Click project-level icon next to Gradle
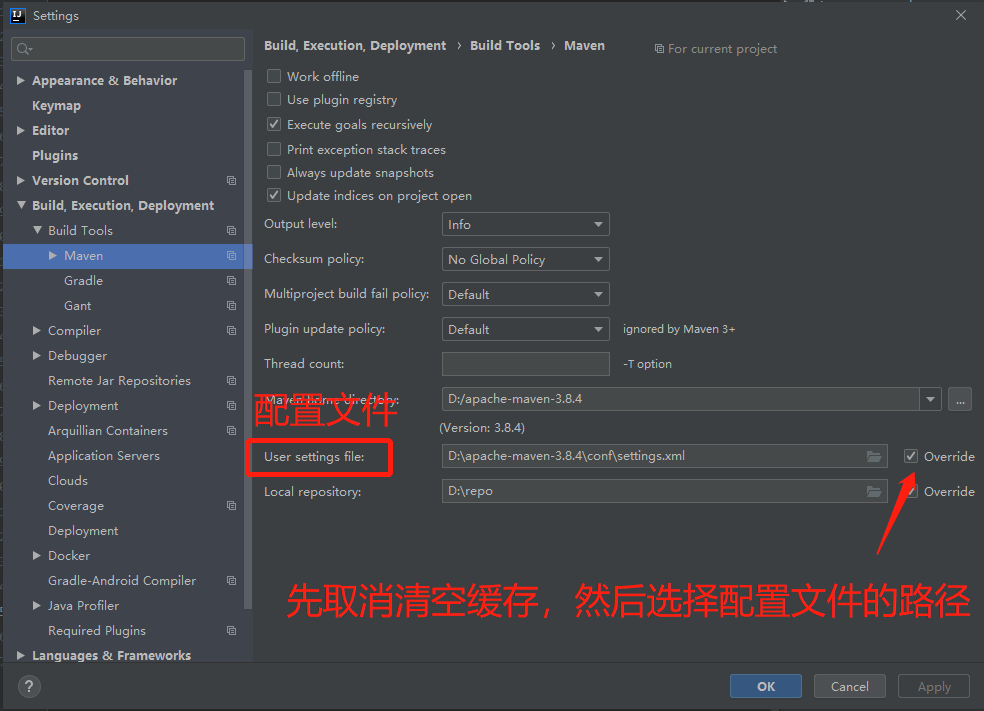The image size is (984, 711). click(x=232, y=281)
